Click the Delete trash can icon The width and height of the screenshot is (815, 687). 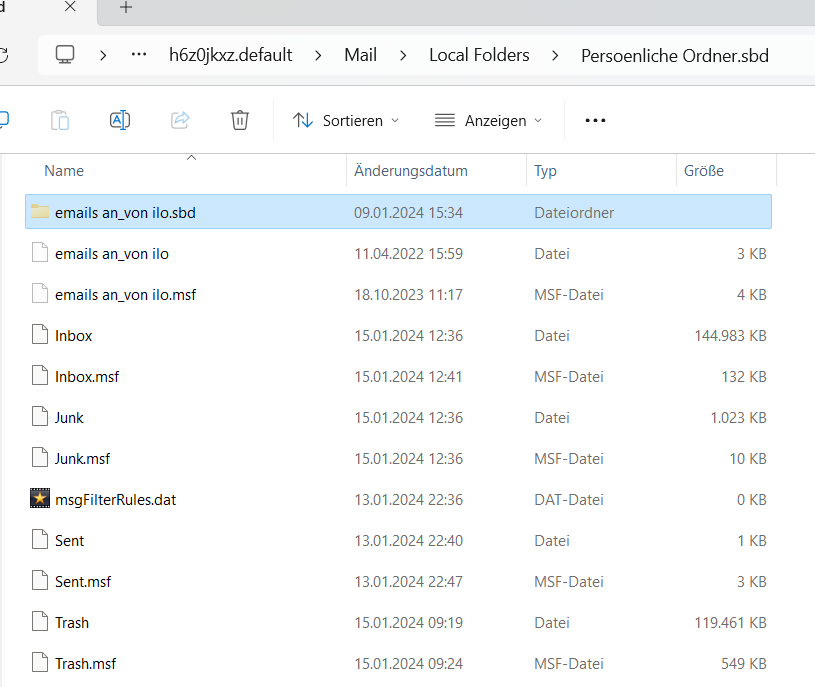(240, 120)
